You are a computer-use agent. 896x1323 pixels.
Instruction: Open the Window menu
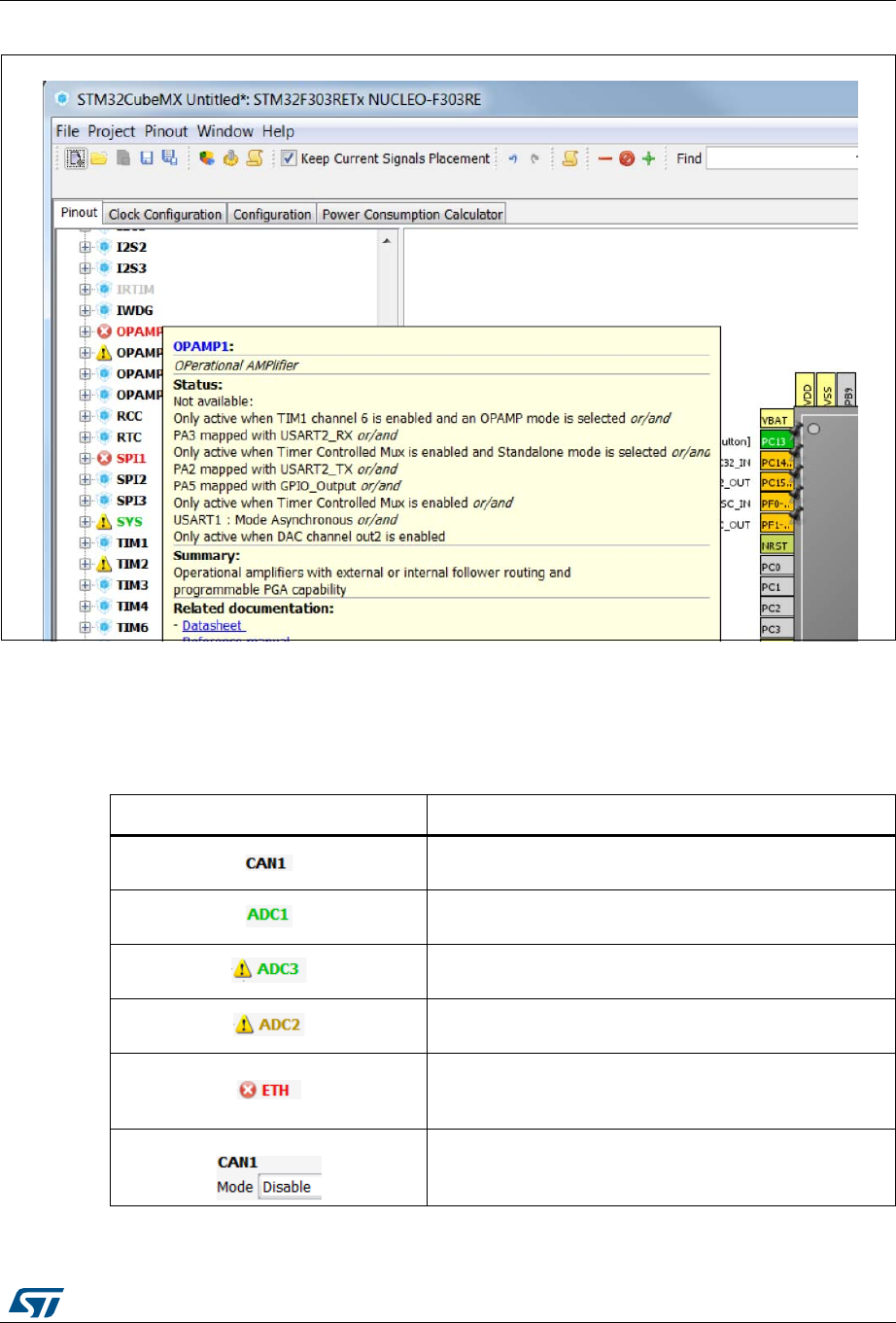click(224, 131)
